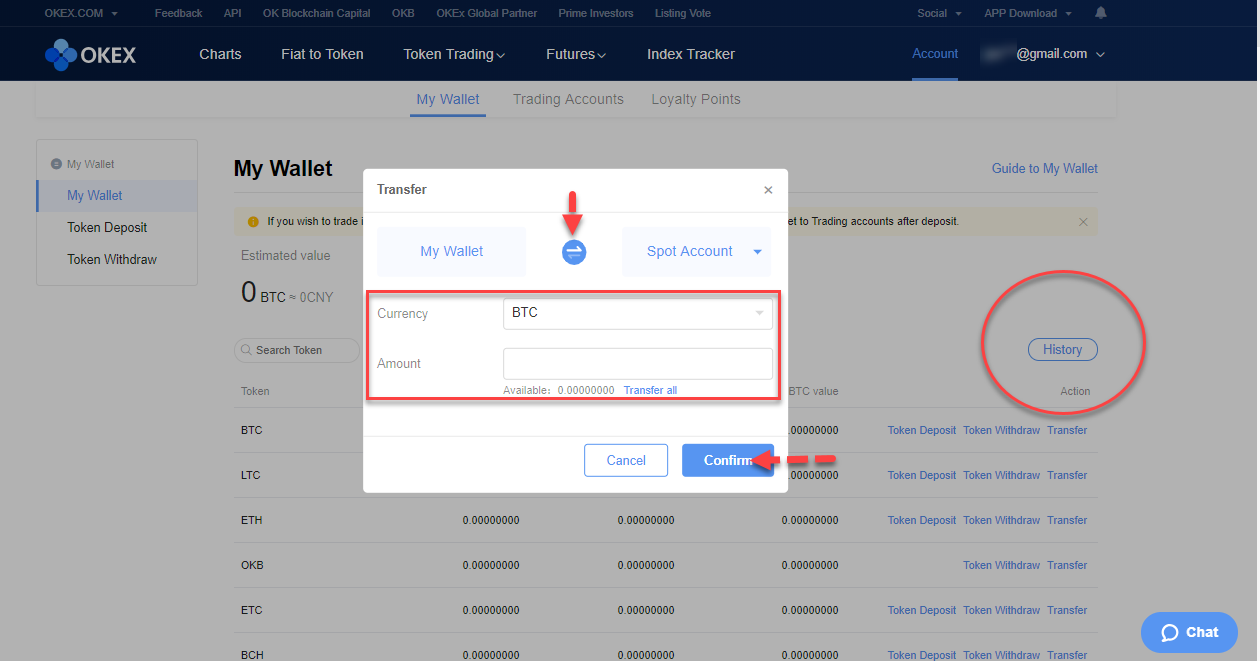Click the History button
The image size is (1260, 661).
click(1062, 350)
